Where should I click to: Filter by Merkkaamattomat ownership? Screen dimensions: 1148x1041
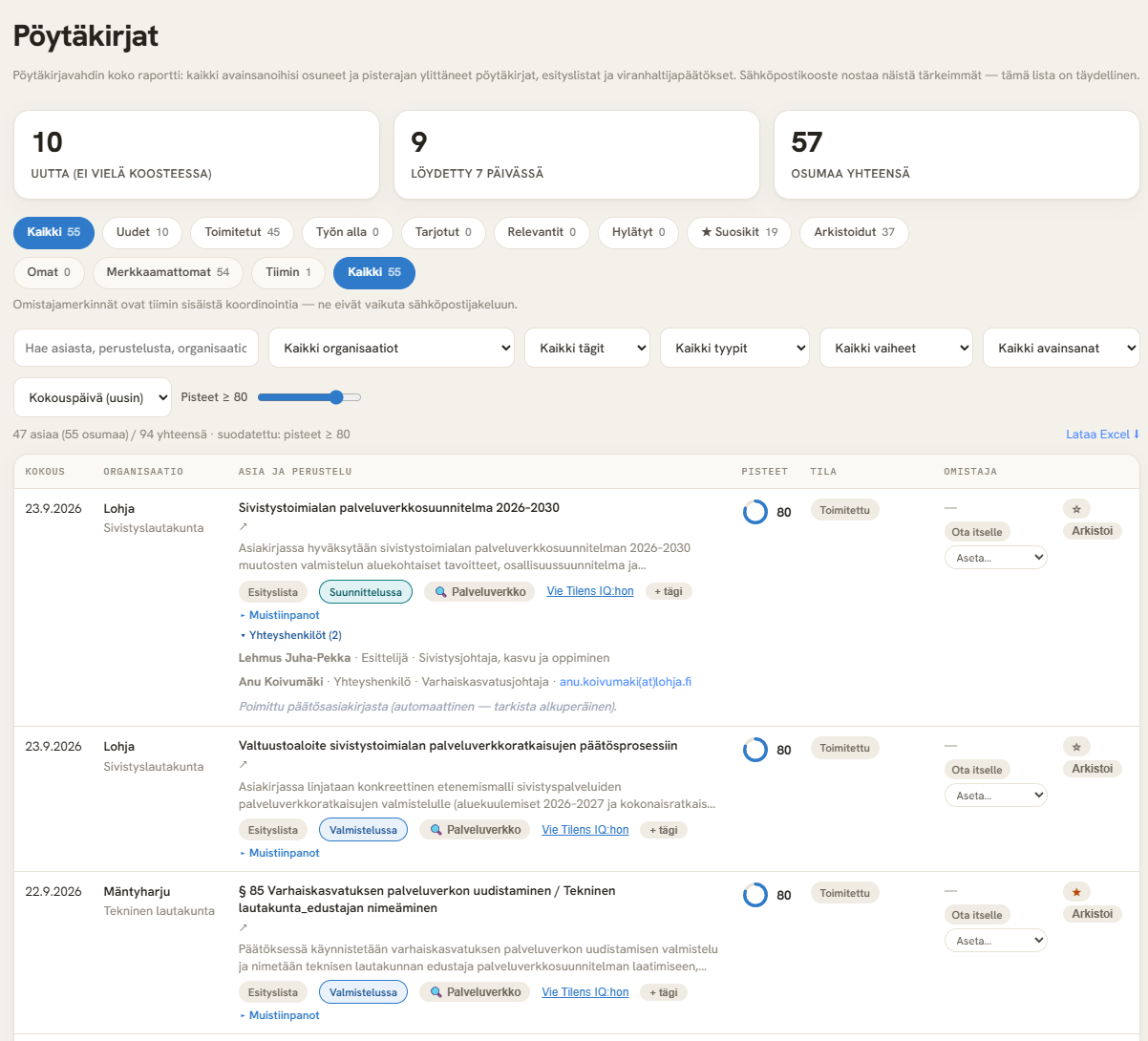tap(168, 272)
